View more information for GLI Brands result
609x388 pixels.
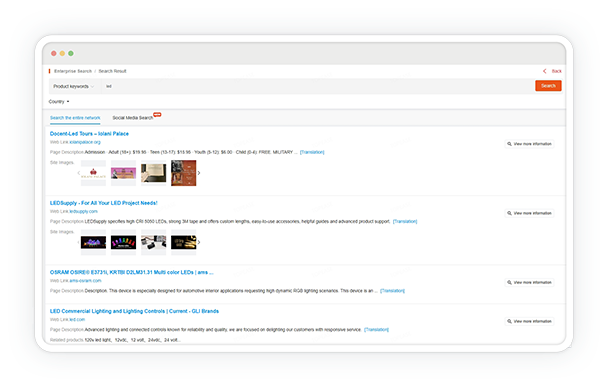(x=529, y=321)
